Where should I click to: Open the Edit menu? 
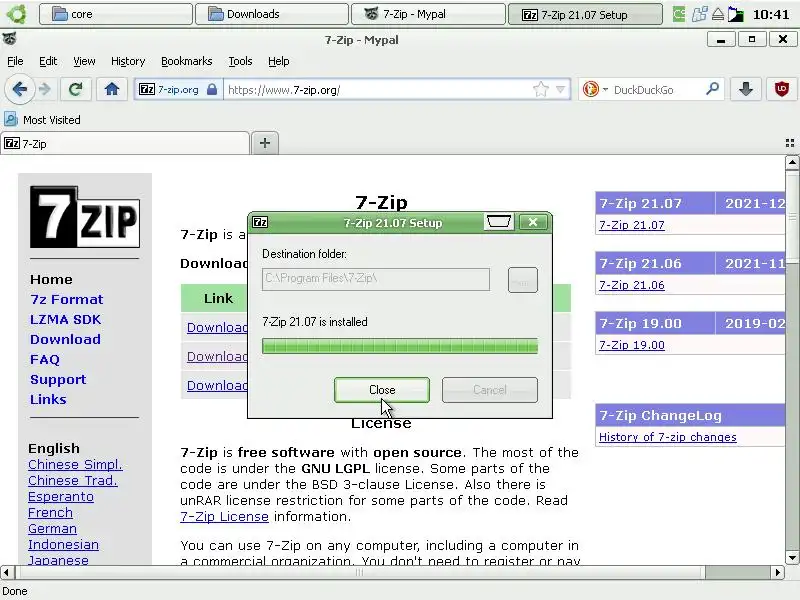48,61
